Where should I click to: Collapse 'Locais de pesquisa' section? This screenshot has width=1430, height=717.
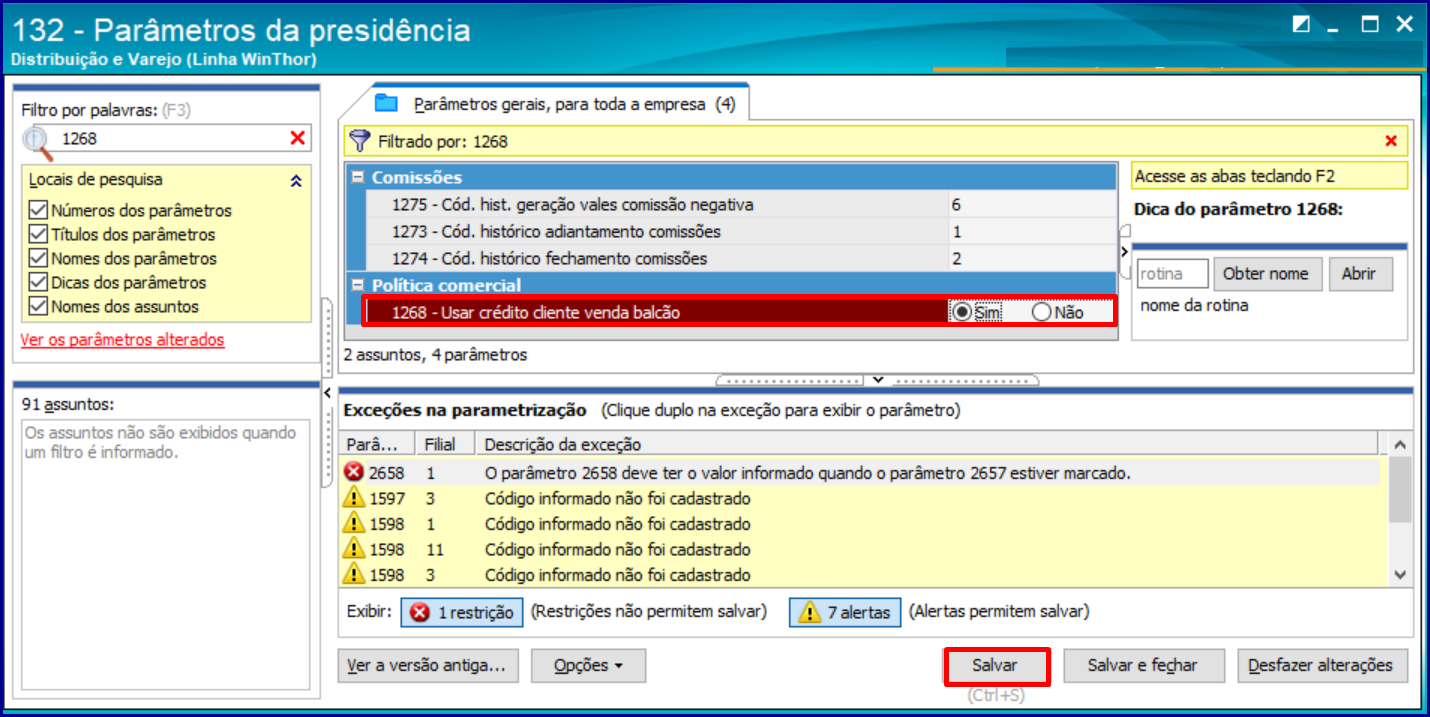click(x=296, y=181)
